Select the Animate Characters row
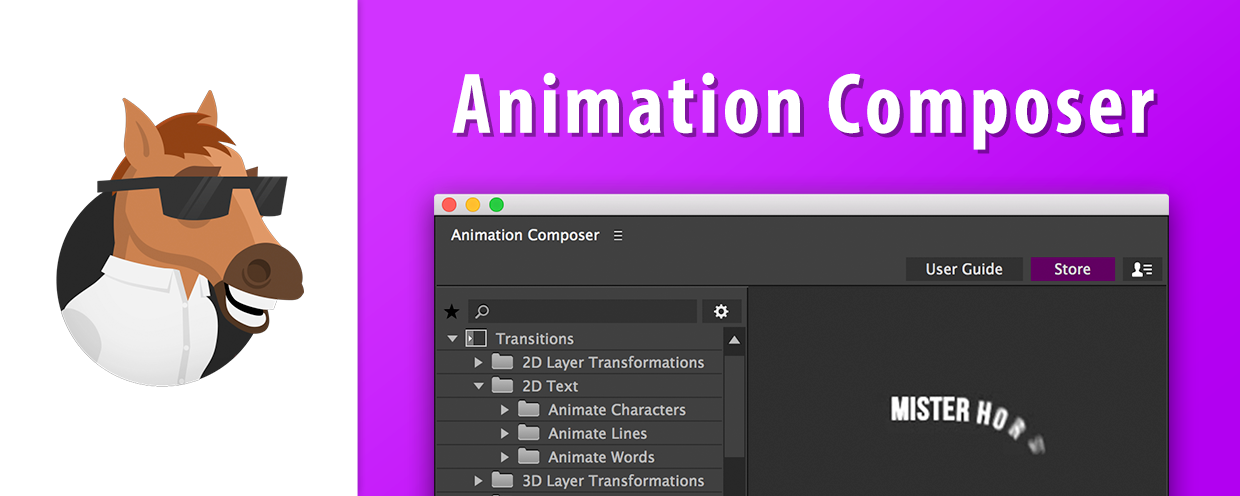This screenshot has height=496, width=1240. point(580,410)
